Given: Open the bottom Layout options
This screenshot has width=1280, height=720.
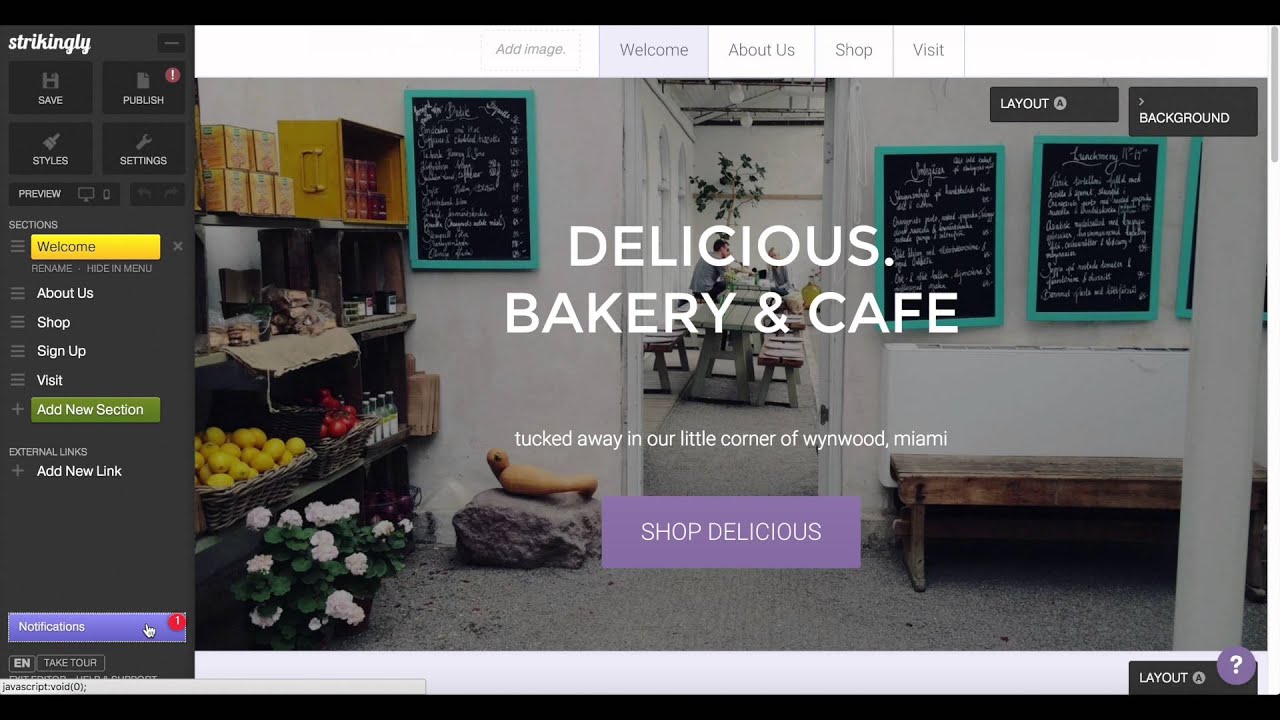Looking at the screenshot, I should point(1174,678).
